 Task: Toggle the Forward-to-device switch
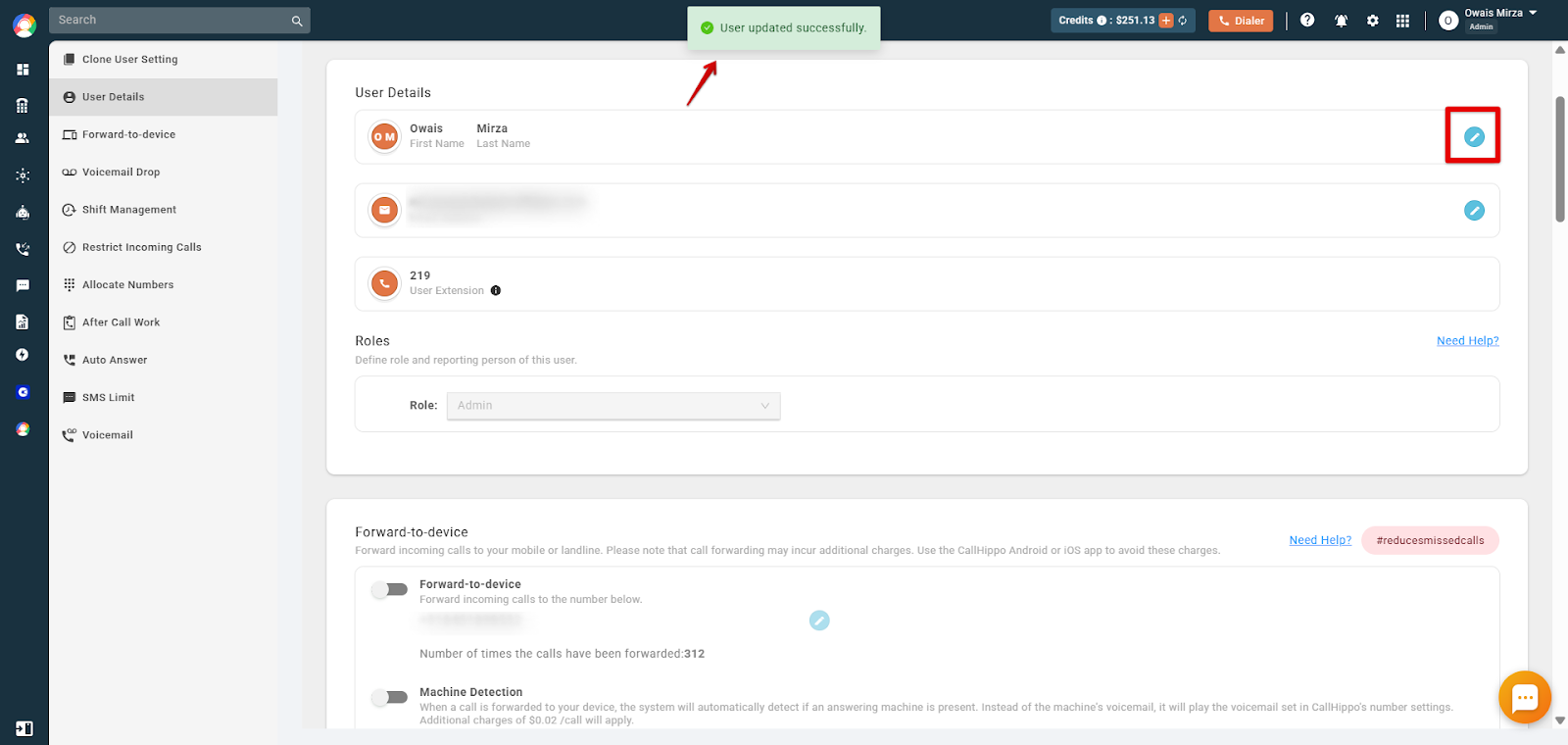(390, 589)
